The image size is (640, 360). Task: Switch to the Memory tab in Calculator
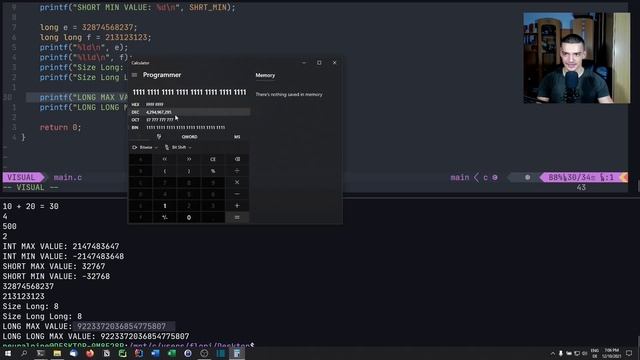[265, 76]
